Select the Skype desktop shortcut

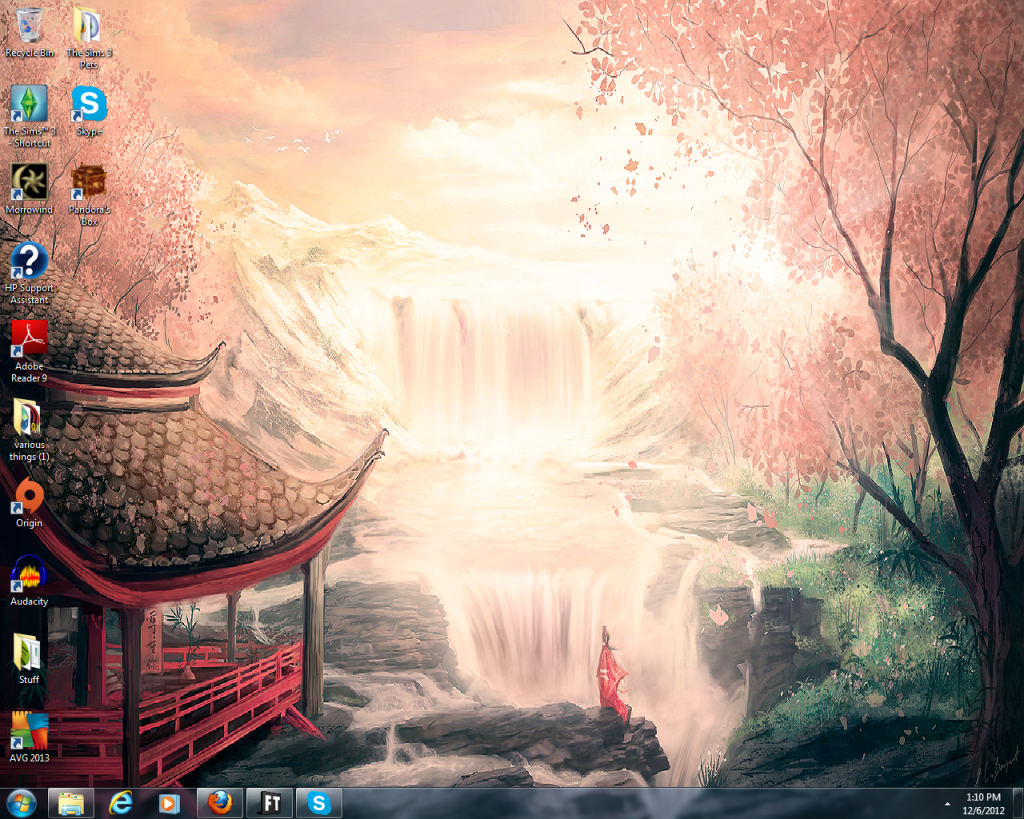(88, 103)
